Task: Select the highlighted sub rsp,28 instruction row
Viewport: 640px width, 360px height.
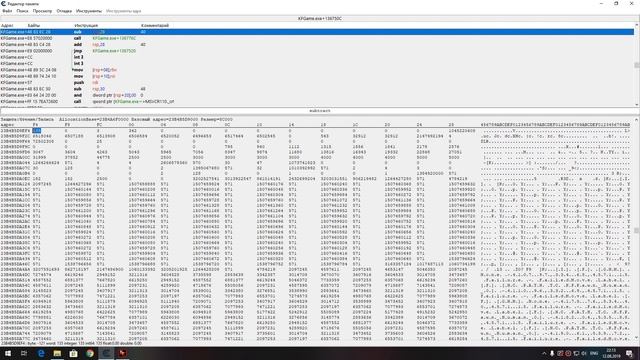Action: (x=317, y=32)
